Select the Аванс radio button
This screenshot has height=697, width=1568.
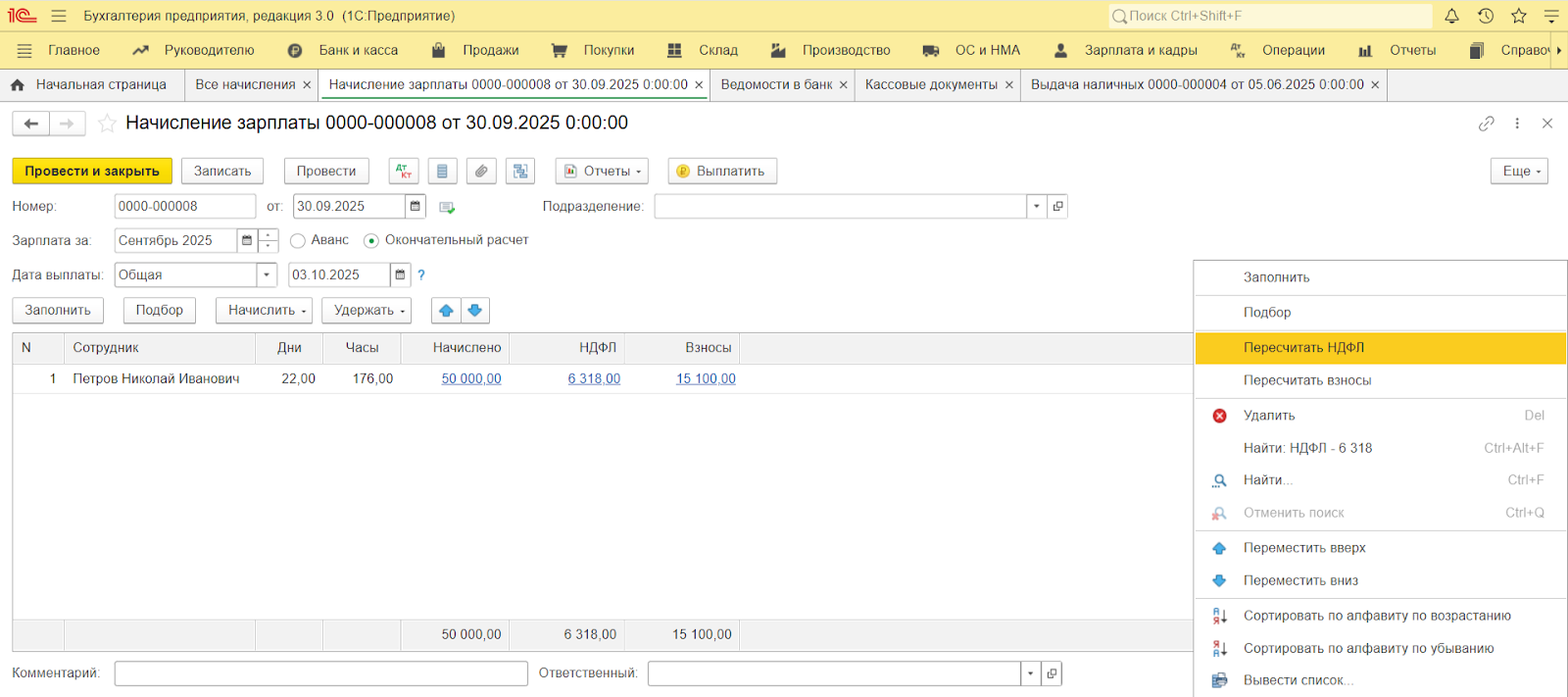pyautogui.click(x=298, y=240)
